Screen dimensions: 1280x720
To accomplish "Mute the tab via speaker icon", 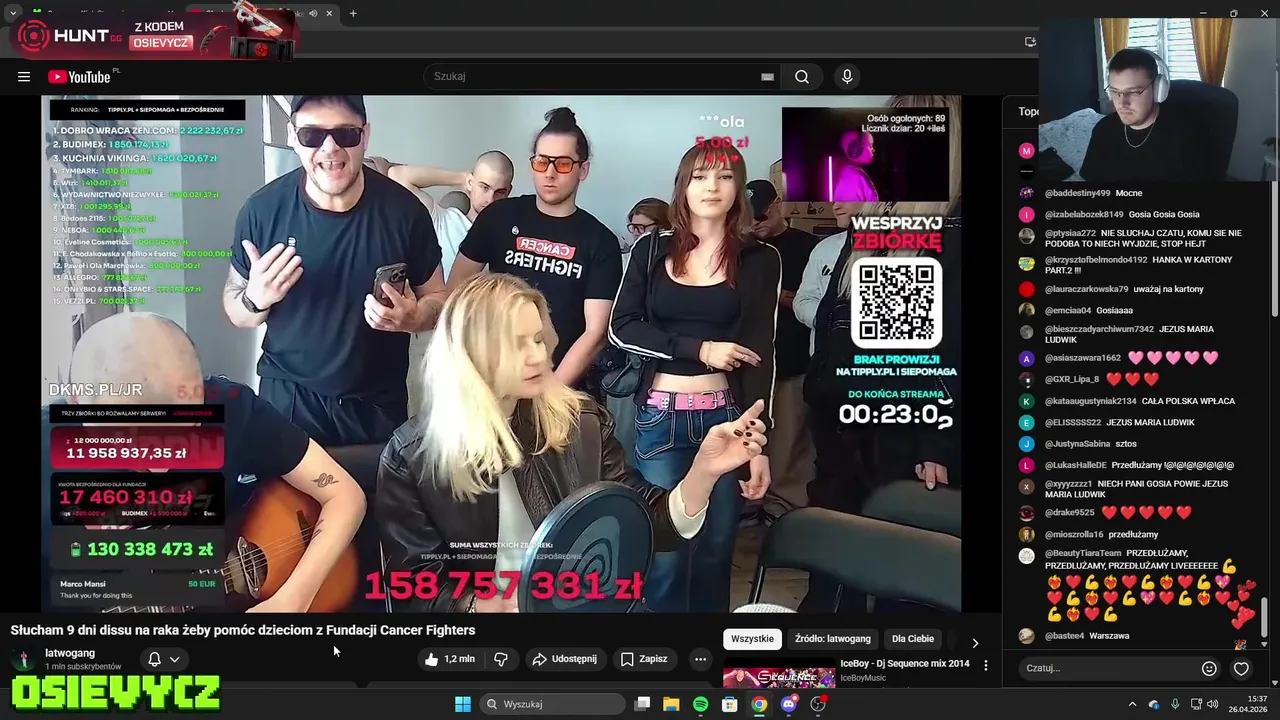I will tap(313, 13).
